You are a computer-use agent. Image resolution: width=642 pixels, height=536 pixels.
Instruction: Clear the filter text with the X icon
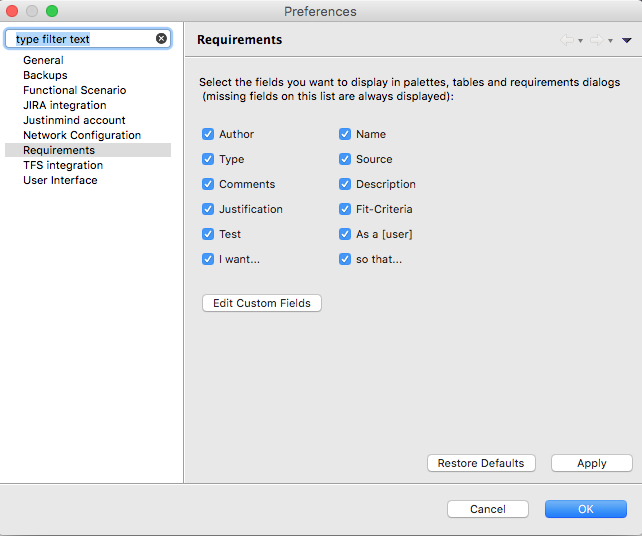click(161, 39)
